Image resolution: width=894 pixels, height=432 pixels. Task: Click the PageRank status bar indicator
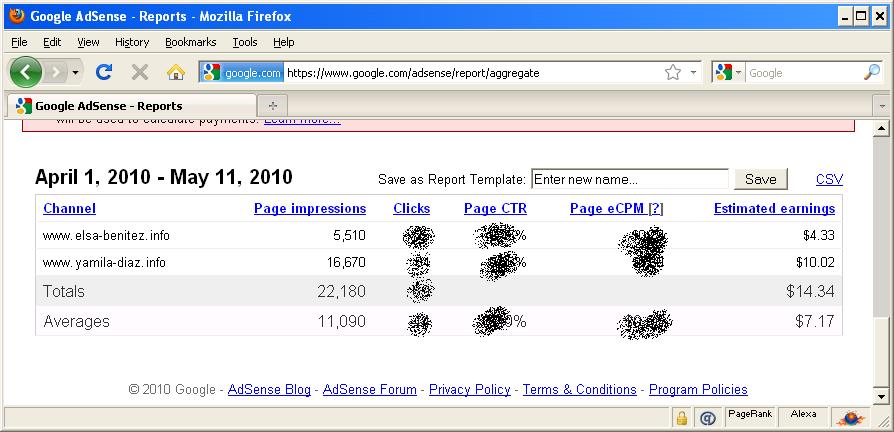pos(750,415)
